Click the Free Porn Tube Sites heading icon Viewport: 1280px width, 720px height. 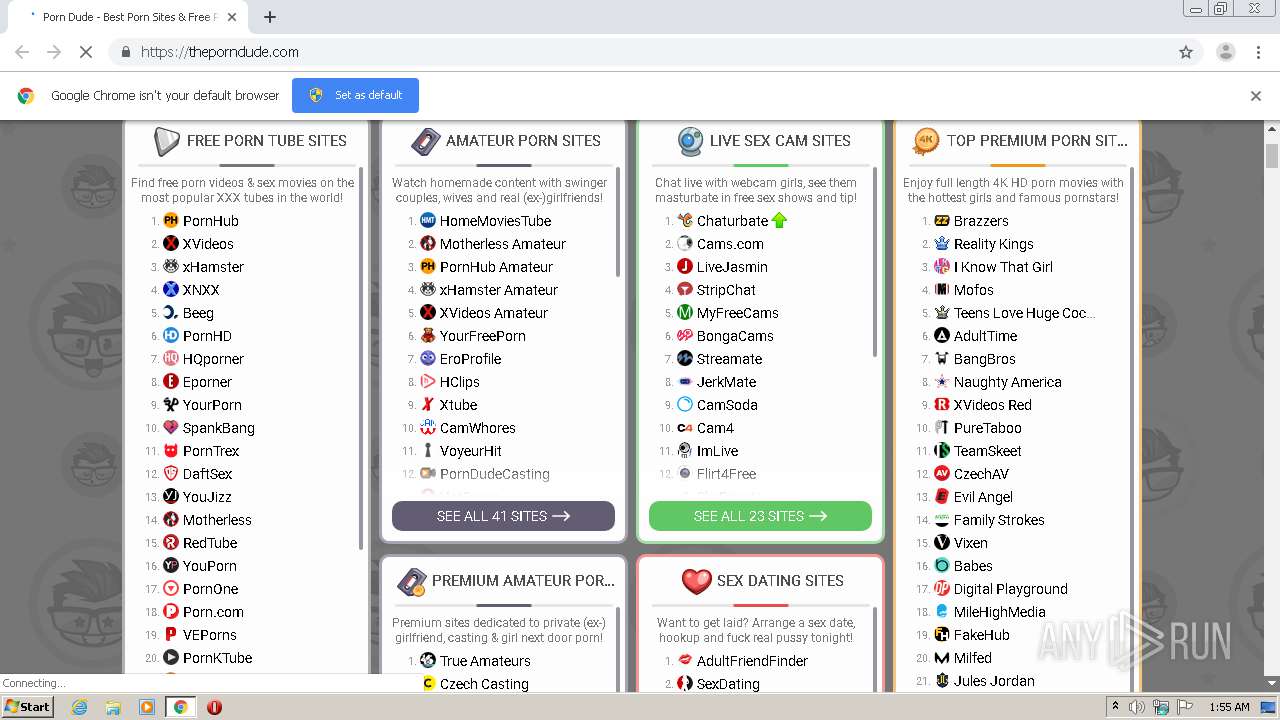(166, 141)
